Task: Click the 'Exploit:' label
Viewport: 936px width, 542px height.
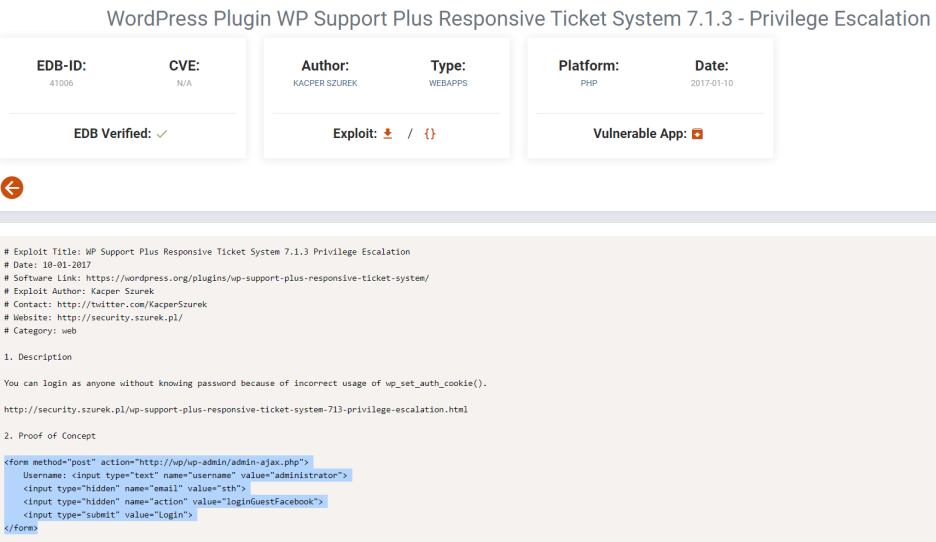Action: point(355,134)
